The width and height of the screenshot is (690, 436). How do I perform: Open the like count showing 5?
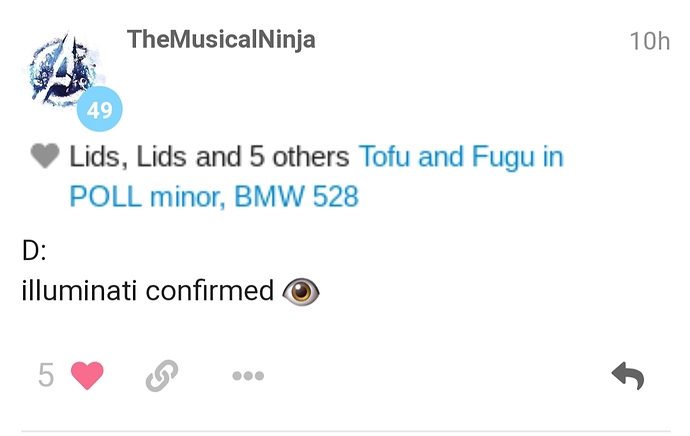46,375
